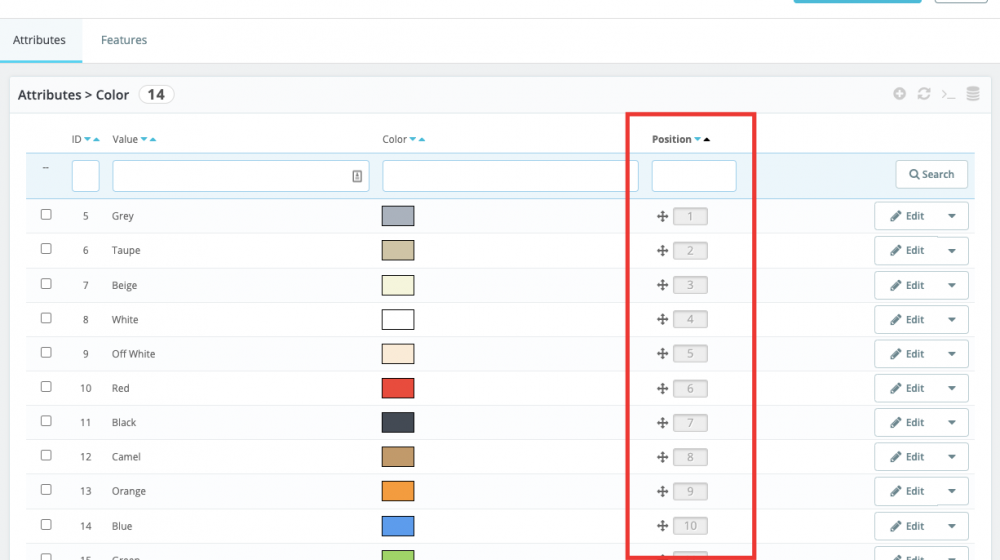
Task: Open dropdown next to Off White Edit button
Action: [x=952, y=354]
